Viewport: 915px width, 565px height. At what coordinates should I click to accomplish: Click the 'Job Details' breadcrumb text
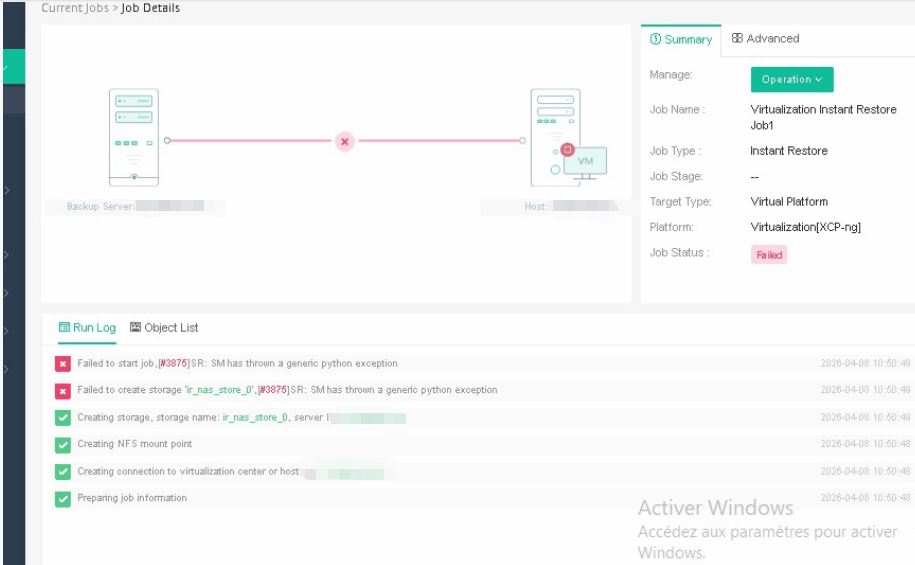pos(151,8)
